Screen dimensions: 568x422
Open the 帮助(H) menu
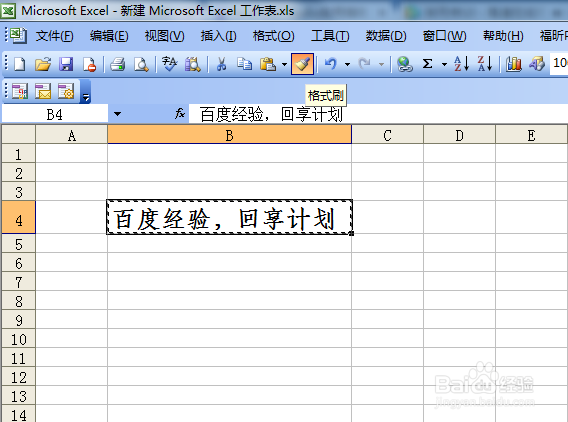click(503, 36)
